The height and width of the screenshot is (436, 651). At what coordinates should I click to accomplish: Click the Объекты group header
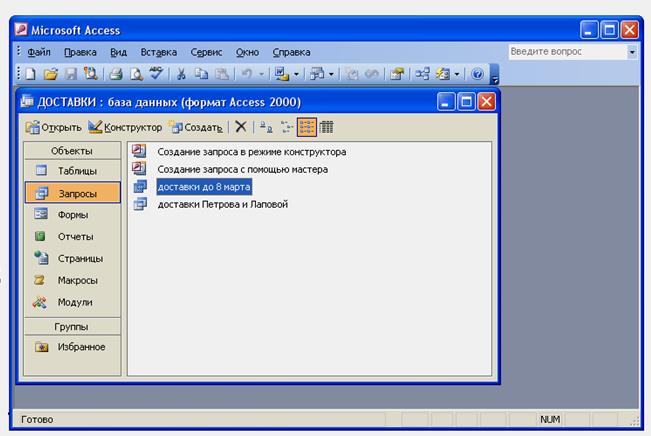click(72, 151)
